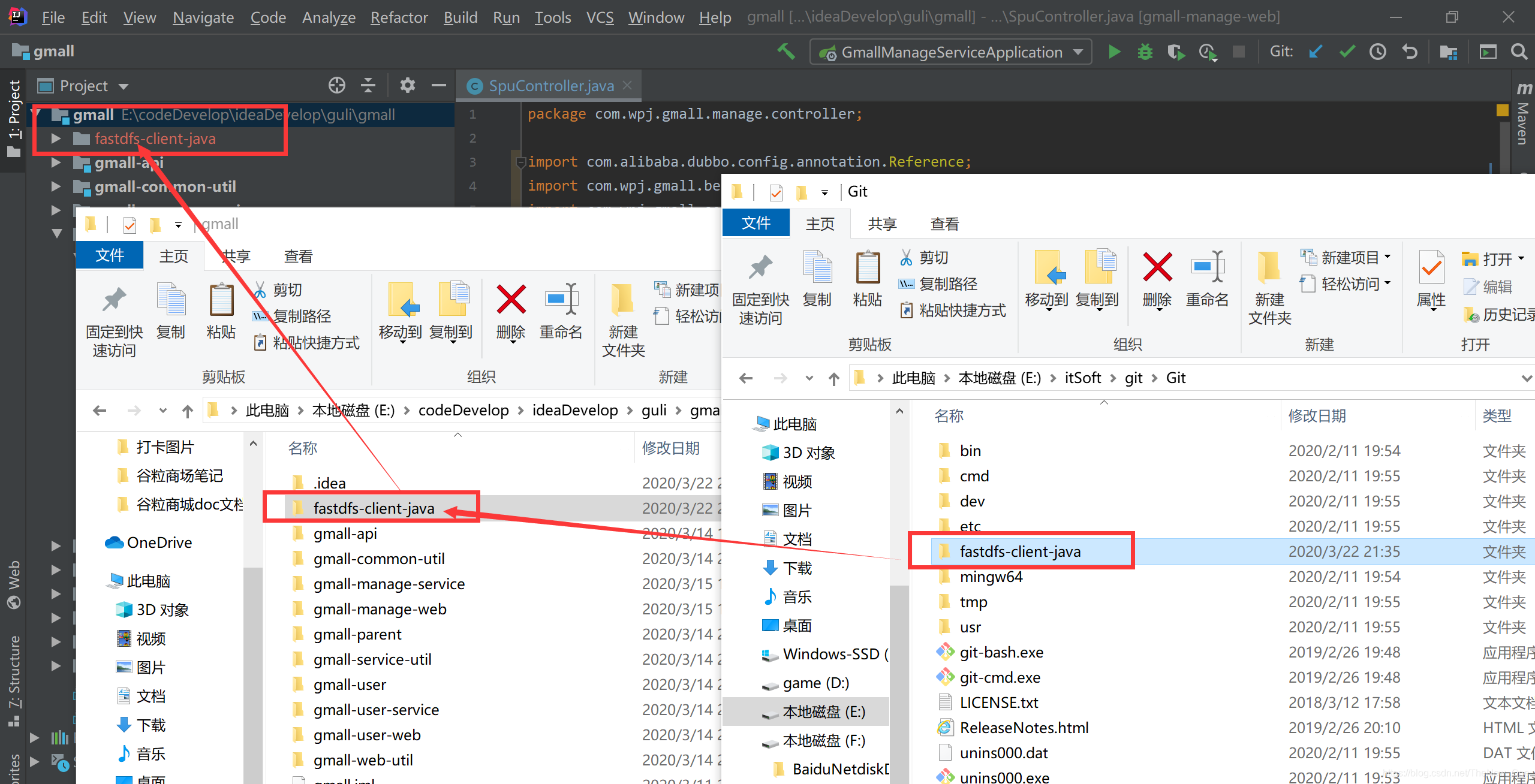This screenshot has height=784, width=1535.
Task: Click Back arrow in gmall explorer navigation bar
Action: 100,411
